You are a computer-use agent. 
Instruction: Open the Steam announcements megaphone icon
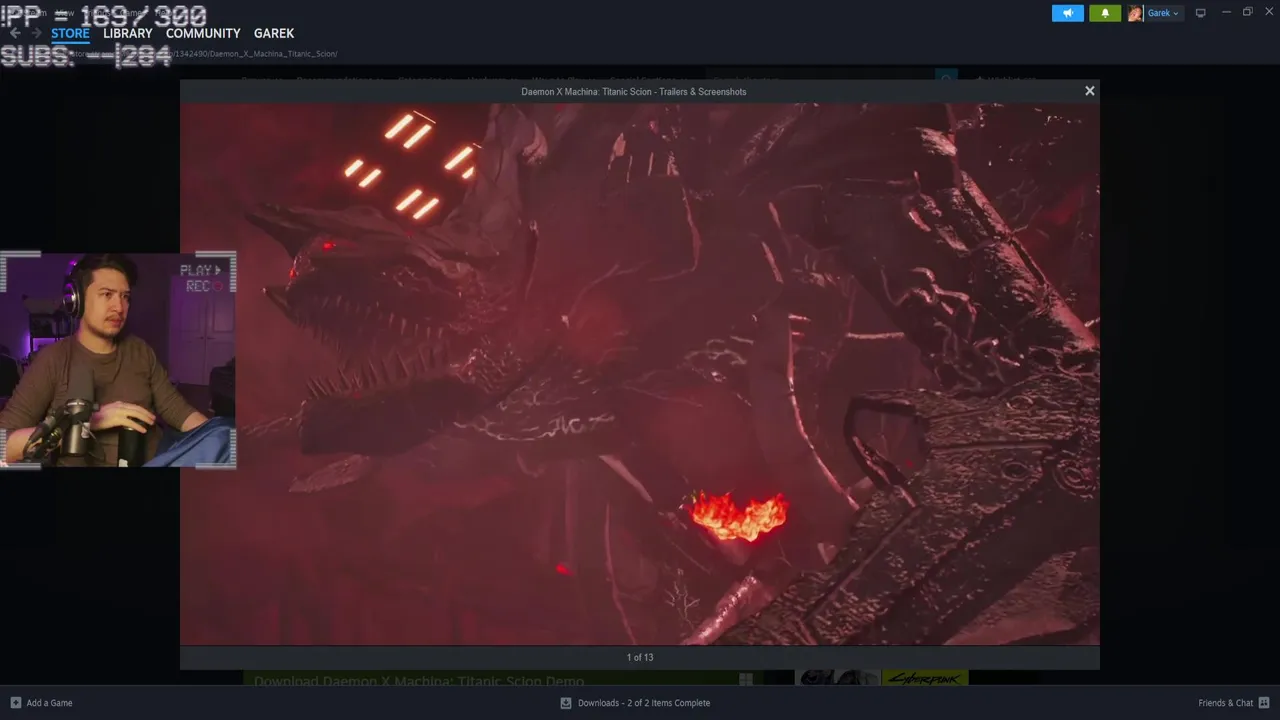(x=1067, y=13)
